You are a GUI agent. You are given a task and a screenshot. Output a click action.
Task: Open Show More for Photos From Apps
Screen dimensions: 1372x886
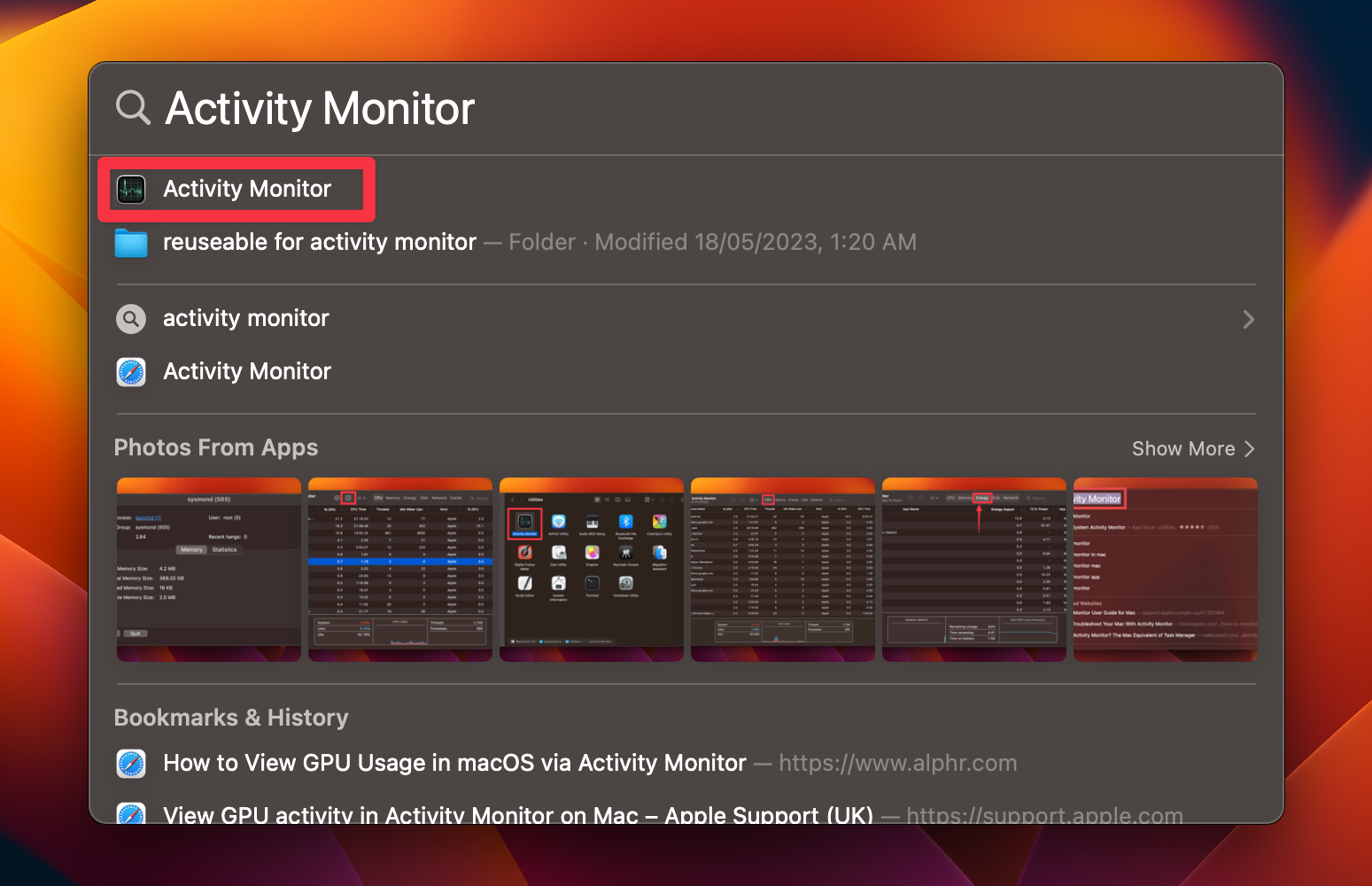[x=1183, y=448]
